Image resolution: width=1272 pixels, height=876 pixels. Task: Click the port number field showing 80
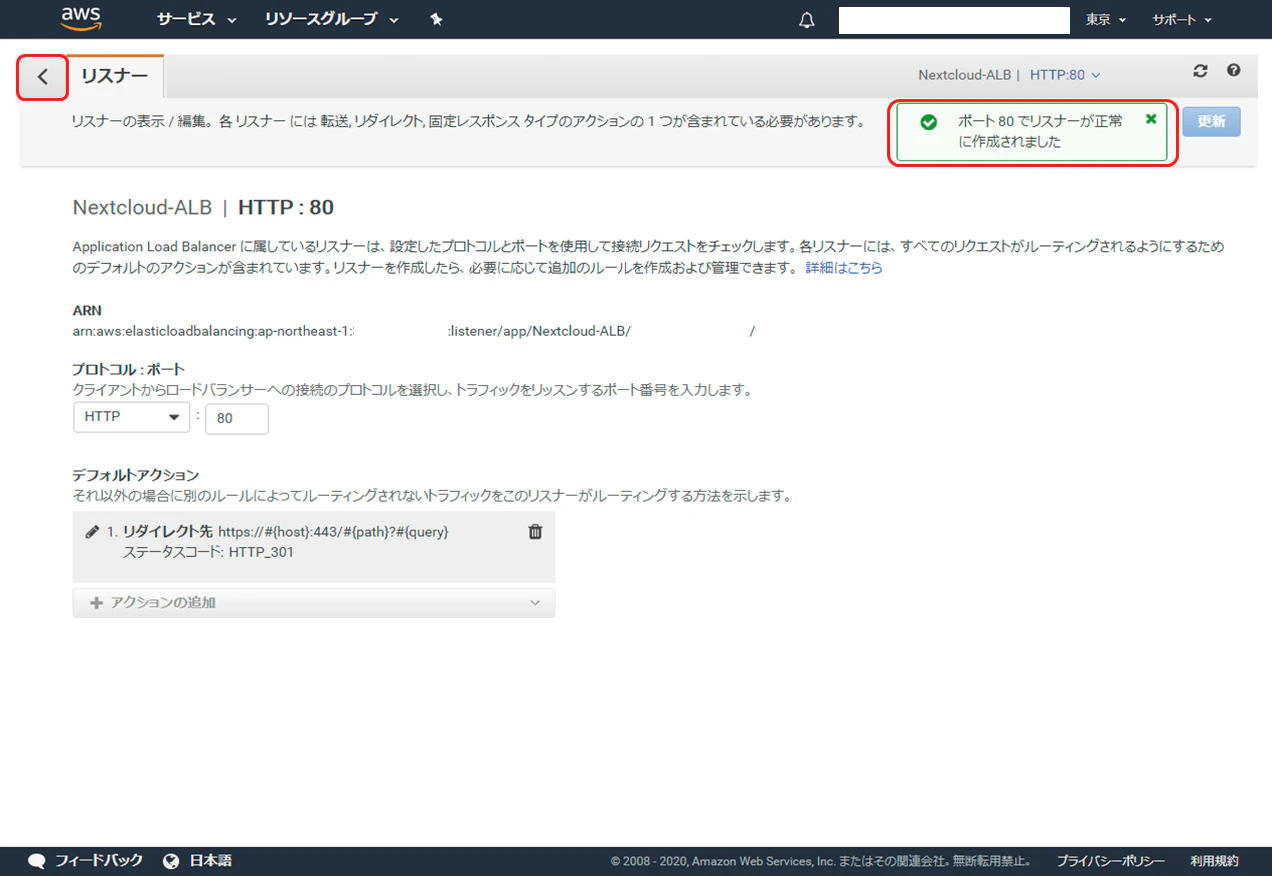pos(237,419)
